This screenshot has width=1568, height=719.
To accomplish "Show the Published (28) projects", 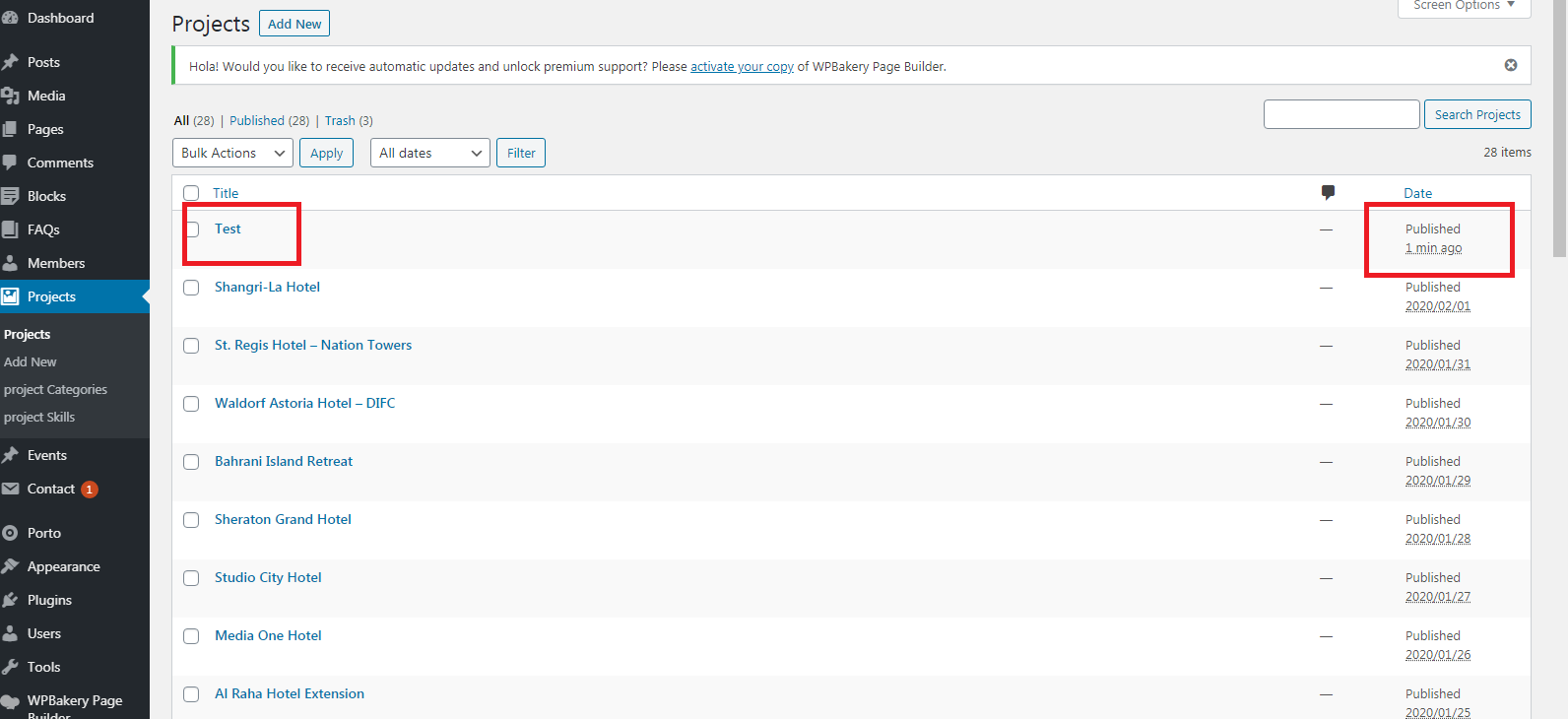I will tap(269, 120).
